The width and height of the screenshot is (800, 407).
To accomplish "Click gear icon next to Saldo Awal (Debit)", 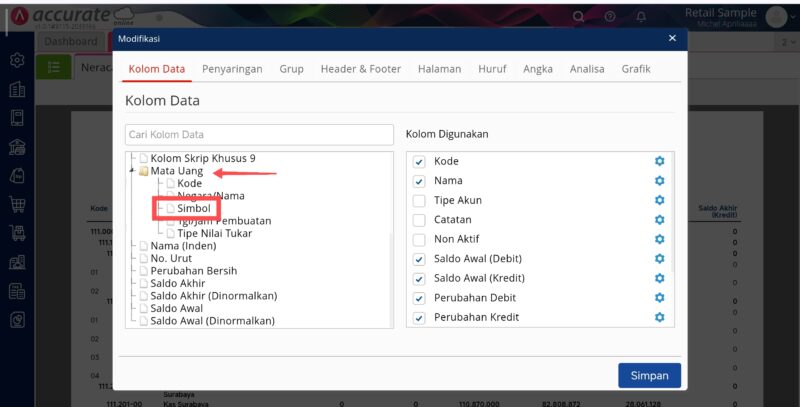I will click(659, 259).
